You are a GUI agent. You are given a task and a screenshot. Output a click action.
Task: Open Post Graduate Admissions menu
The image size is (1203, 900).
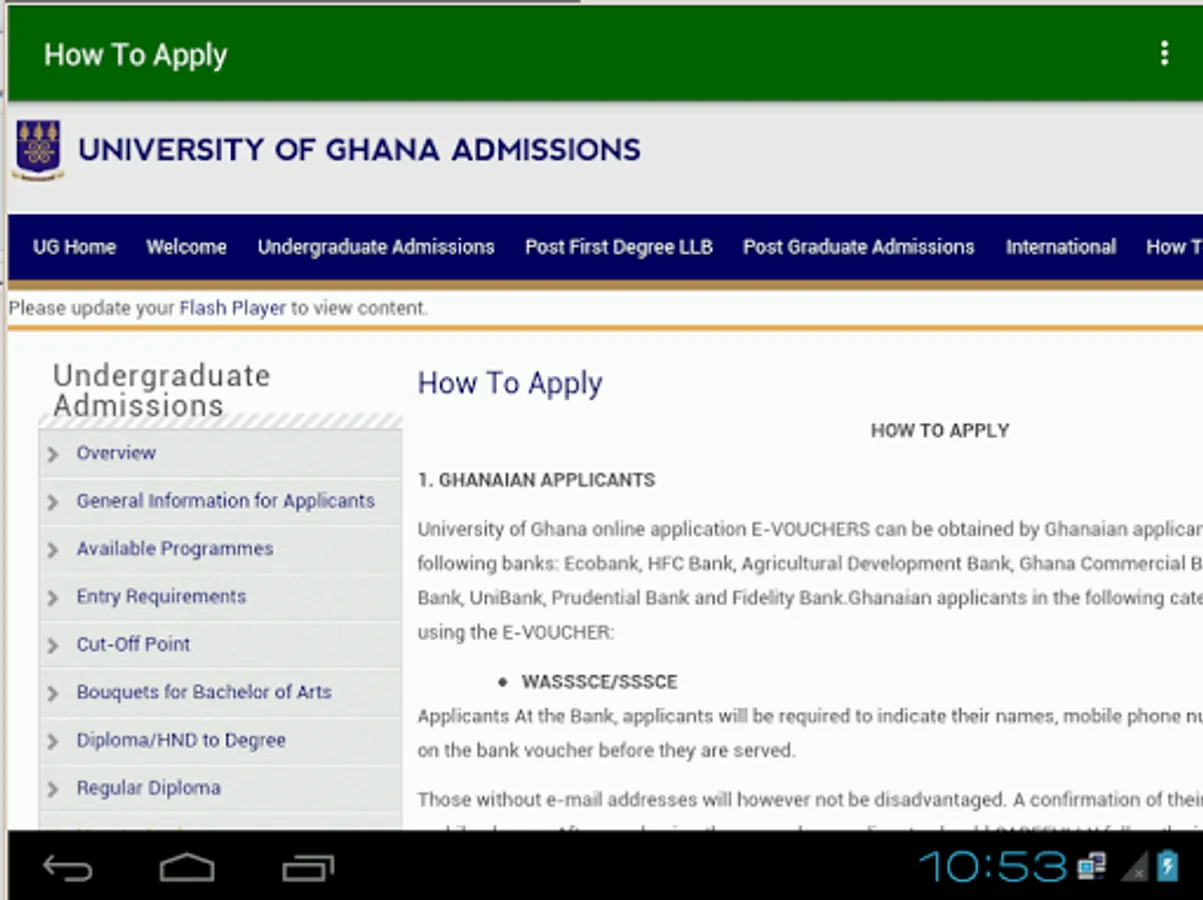point(858,247)
